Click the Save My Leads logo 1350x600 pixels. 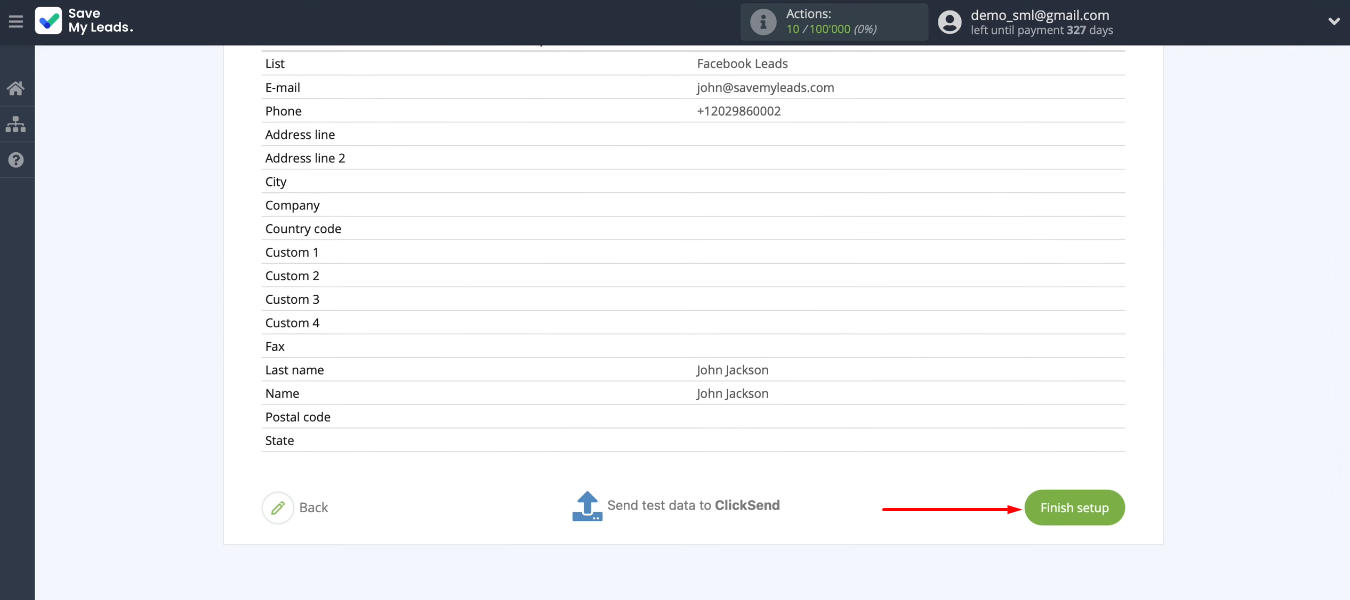point(84,21)
